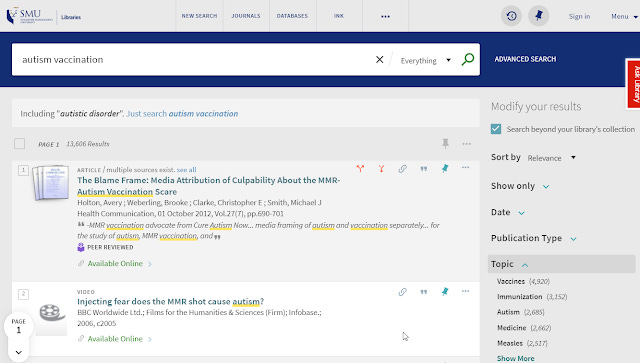
Task: Open the Menu dropdown at top right
Action: click(624, 16)
